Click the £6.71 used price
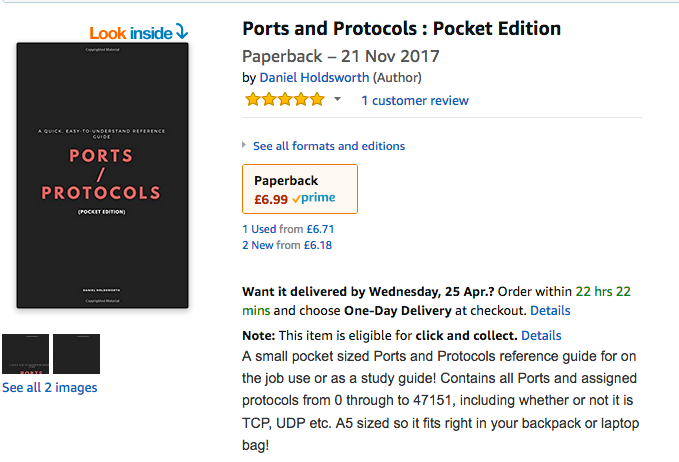This screenshot has height=462, width=679. click(319, 229)
